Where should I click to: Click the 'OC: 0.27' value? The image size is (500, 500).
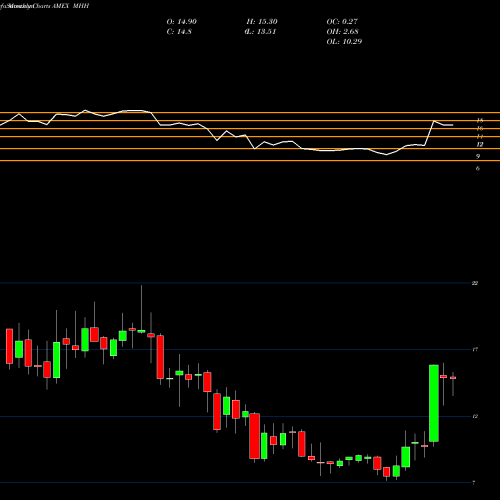pos(342,22)
